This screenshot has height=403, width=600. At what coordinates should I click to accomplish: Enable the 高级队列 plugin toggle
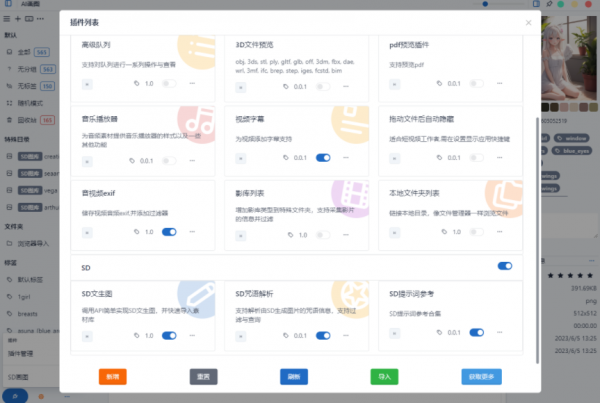(169, 83)
